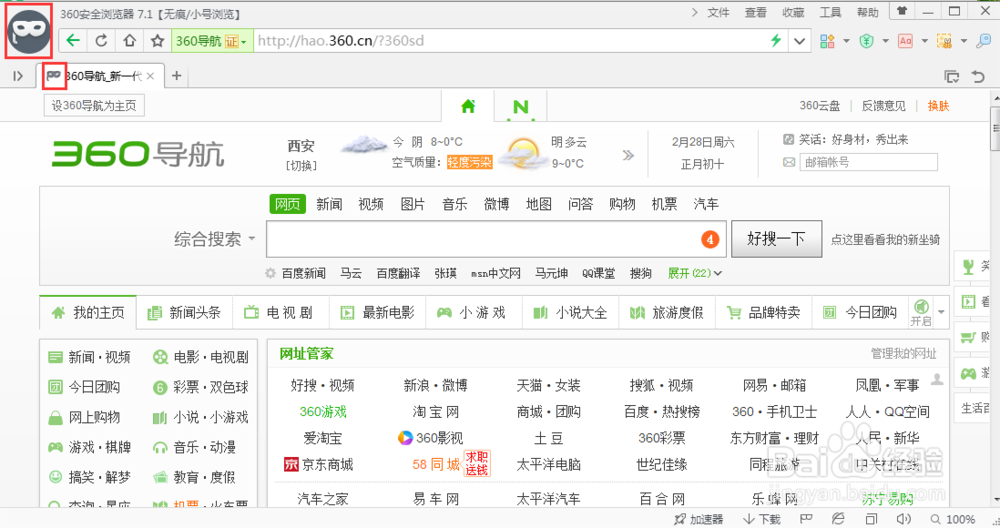Open 360云盘 link
Viewport: 1000px width, 528px height.
[x=820, y=106]
